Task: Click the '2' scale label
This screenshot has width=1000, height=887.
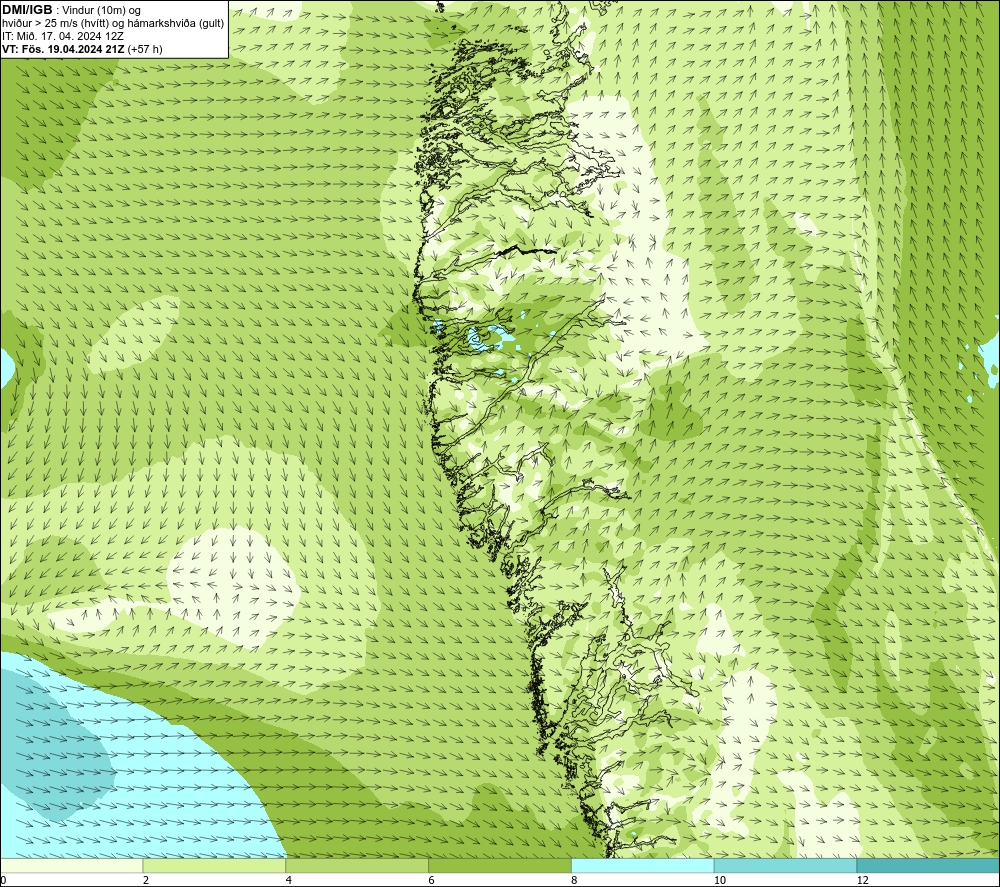Action: tap(146, 881)
